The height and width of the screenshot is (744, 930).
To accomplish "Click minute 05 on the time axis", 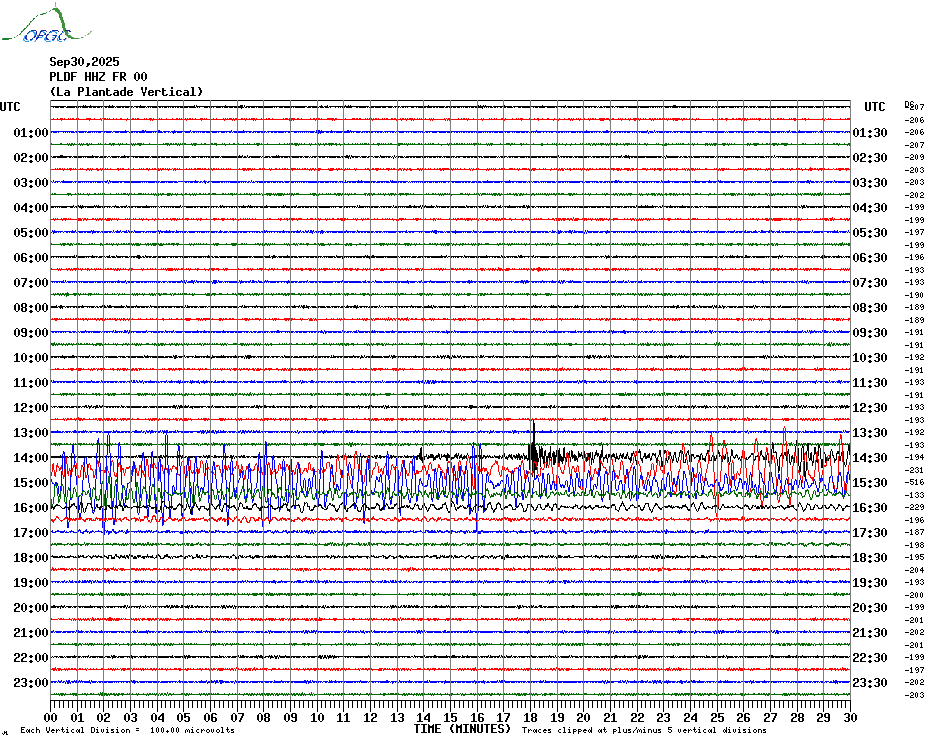I will coord(184,718).
